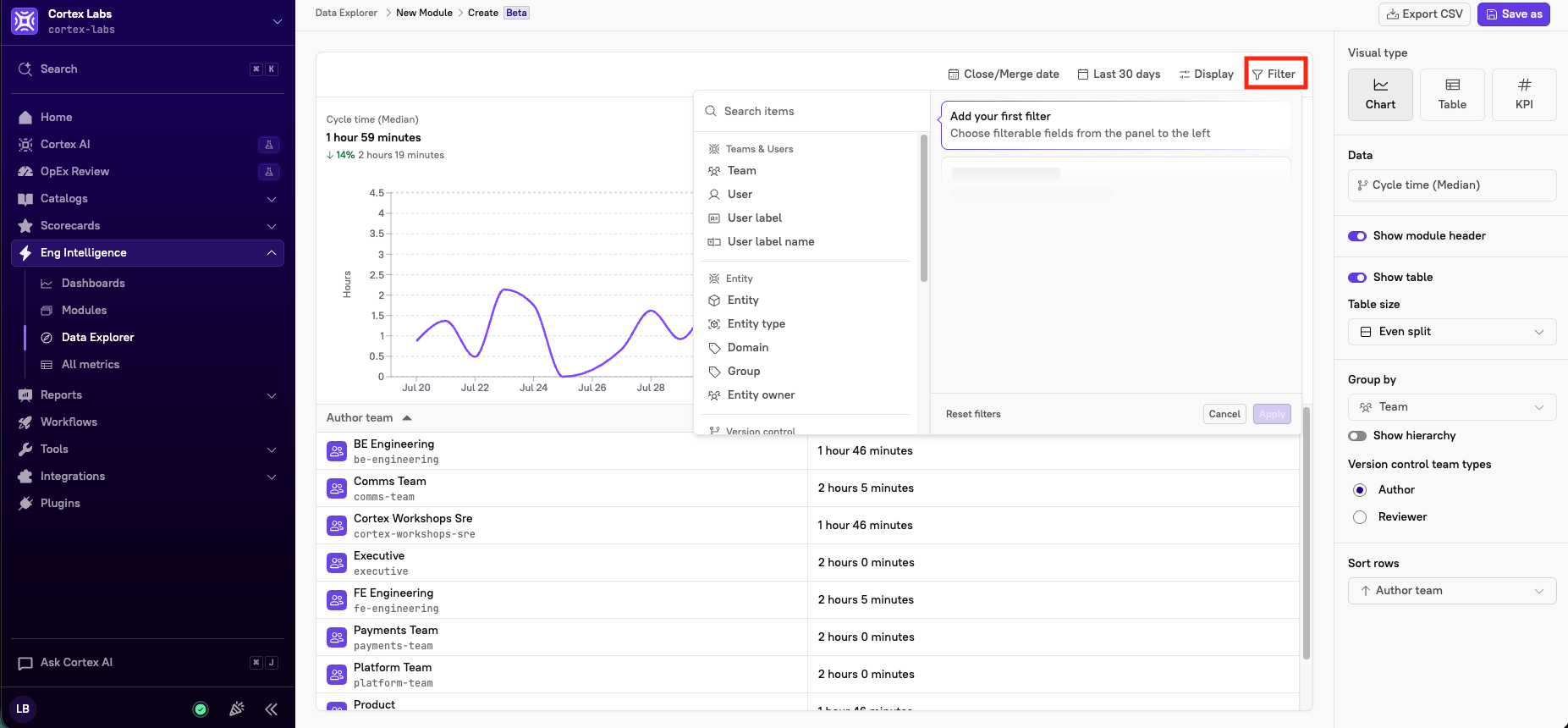1568x728 pixels.
Task: Expand the Scorecards menu chevron
Action: [272, 226]
